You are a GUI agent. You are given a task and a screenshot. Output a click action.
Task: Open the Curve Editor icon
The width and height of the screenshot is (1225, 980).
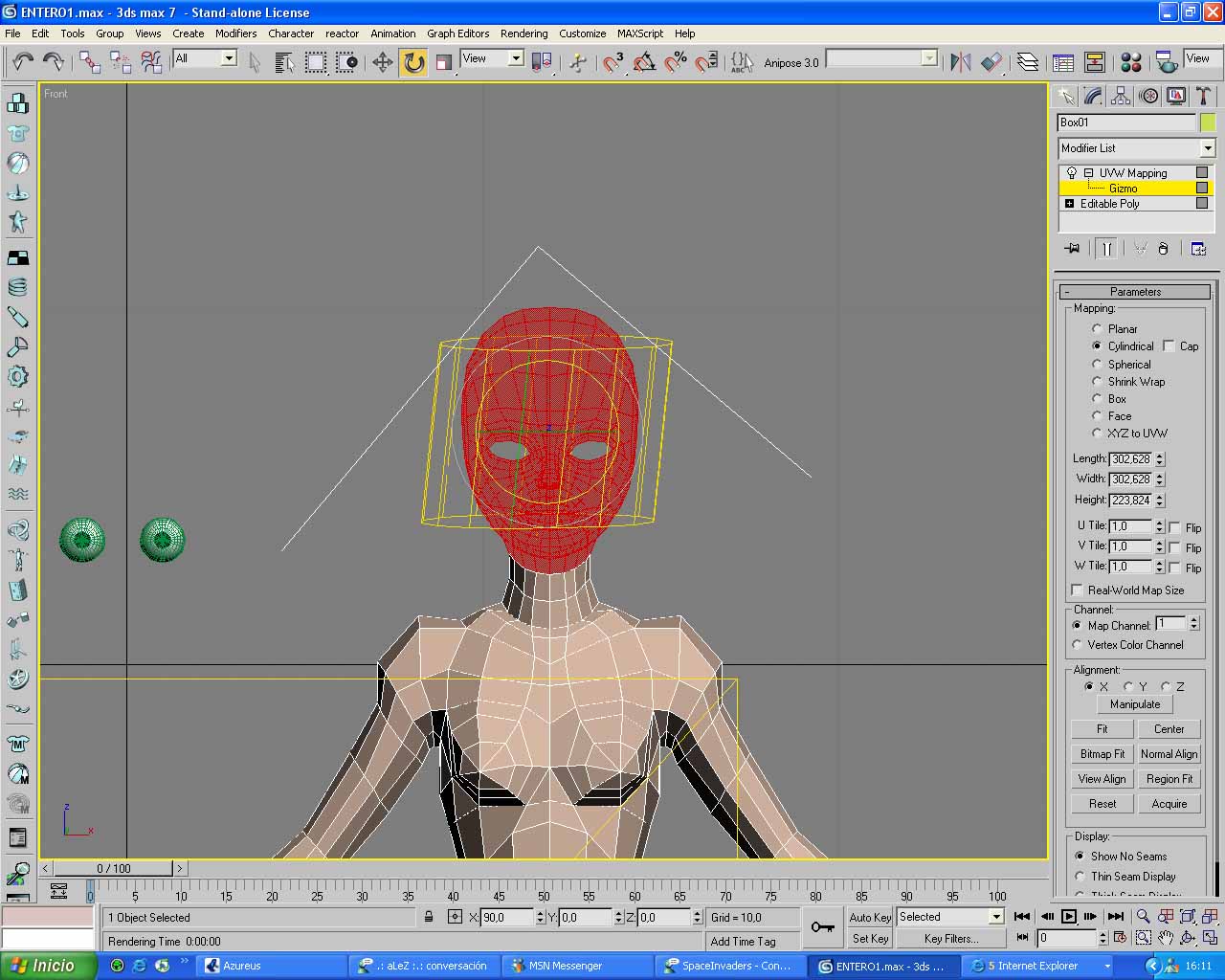[x=1063, y=62]
